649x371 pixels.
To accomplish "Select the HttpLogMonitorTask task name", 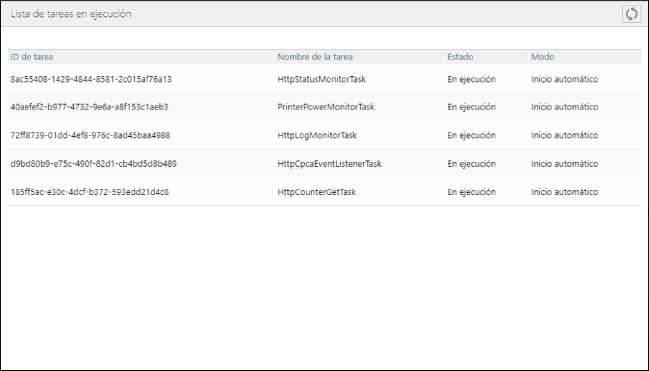I will tap(317, 135).
